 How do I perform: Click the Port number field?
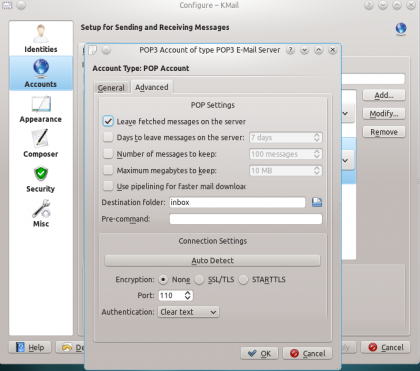coord(171,295)
